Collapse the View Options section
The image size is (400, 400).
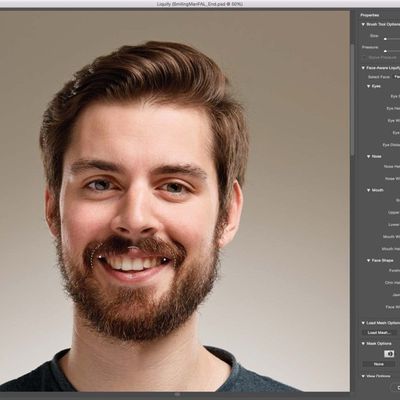point(363,376)
